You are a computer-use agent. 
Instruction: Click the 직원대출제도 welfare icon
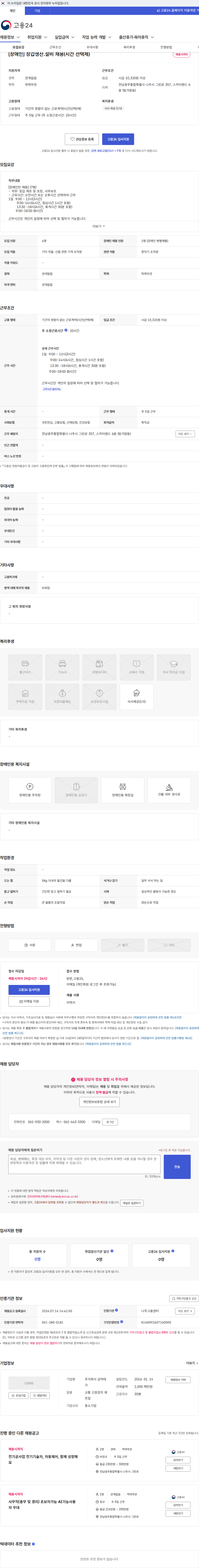(x=62, y=697)
